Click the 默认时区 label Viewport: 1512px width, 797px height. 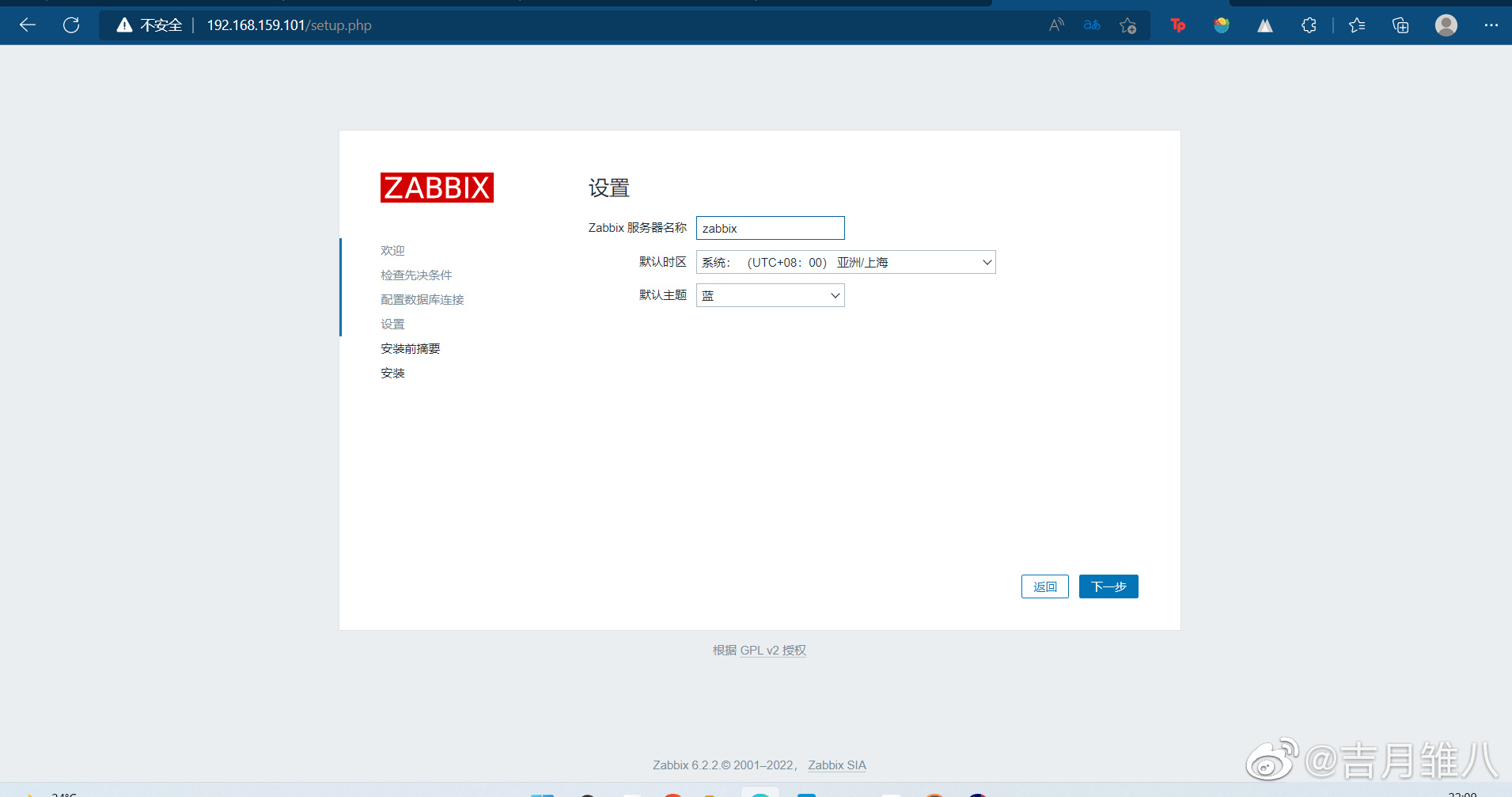click(663, 261)
